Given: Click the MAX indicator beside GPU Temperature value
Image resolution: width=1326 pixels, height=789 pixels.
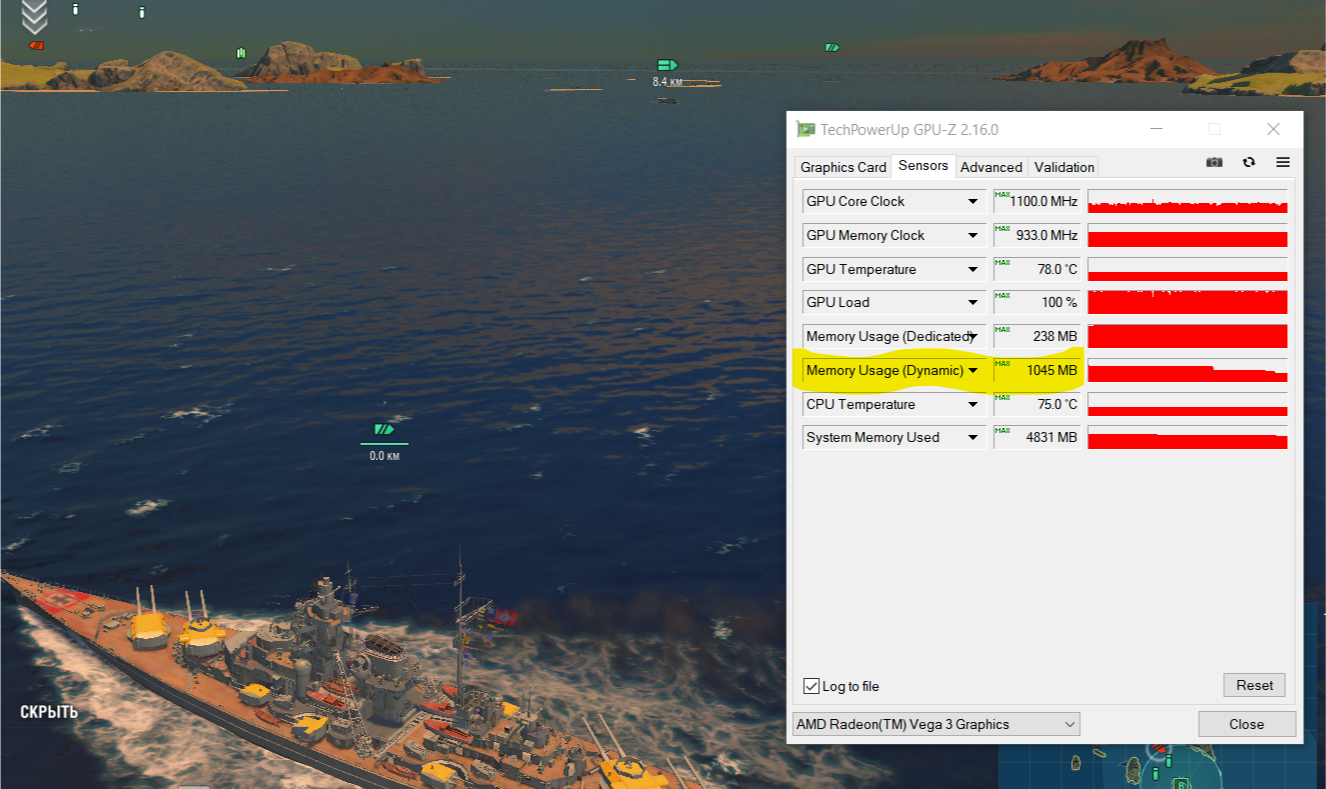Looking at the screenshot, I should tap(1002, 262).
